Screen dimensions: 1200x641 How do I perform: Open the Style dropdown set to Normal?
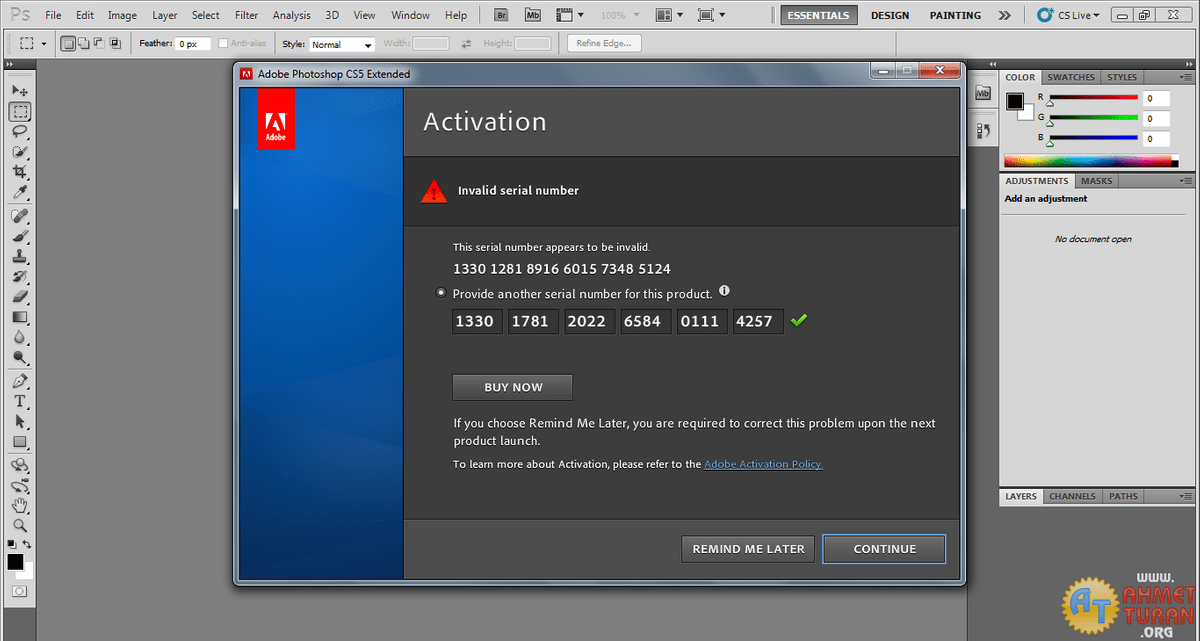[341, 45]
